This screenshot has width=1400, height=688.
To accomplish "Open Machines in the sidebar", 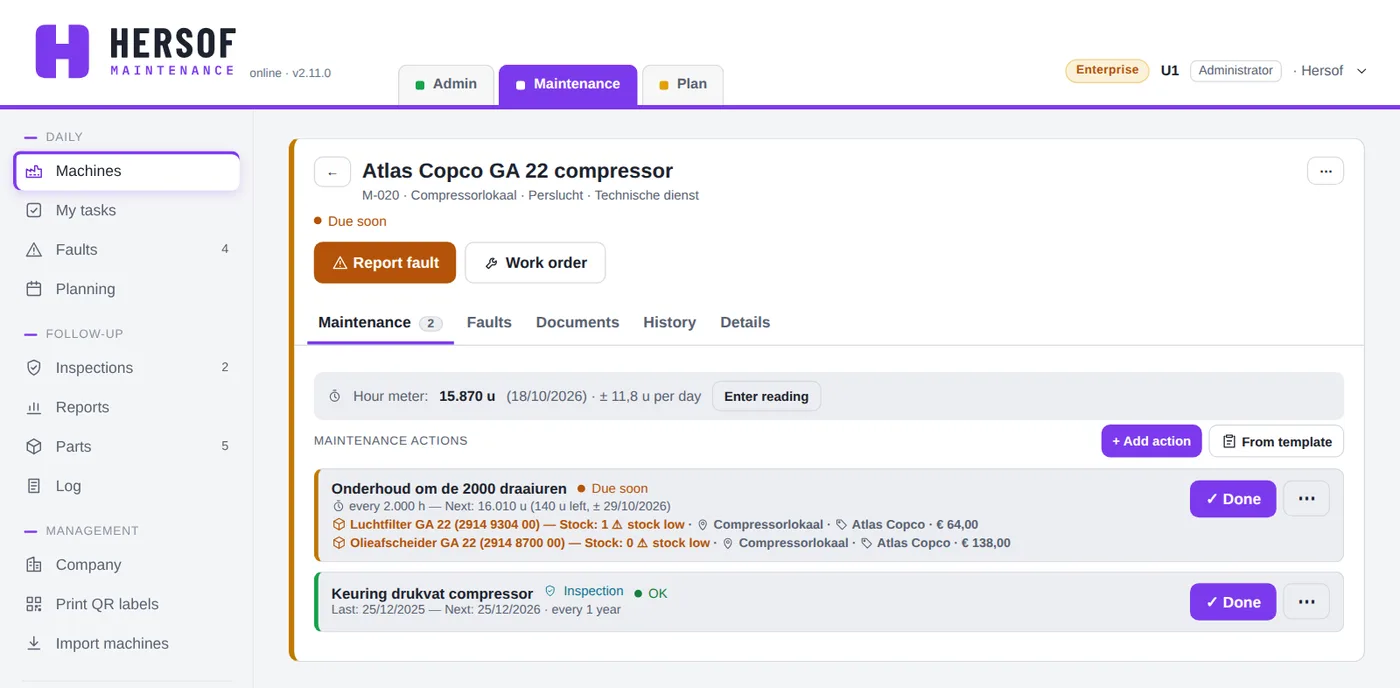I will pyautogui.click(x=127, y=171).
